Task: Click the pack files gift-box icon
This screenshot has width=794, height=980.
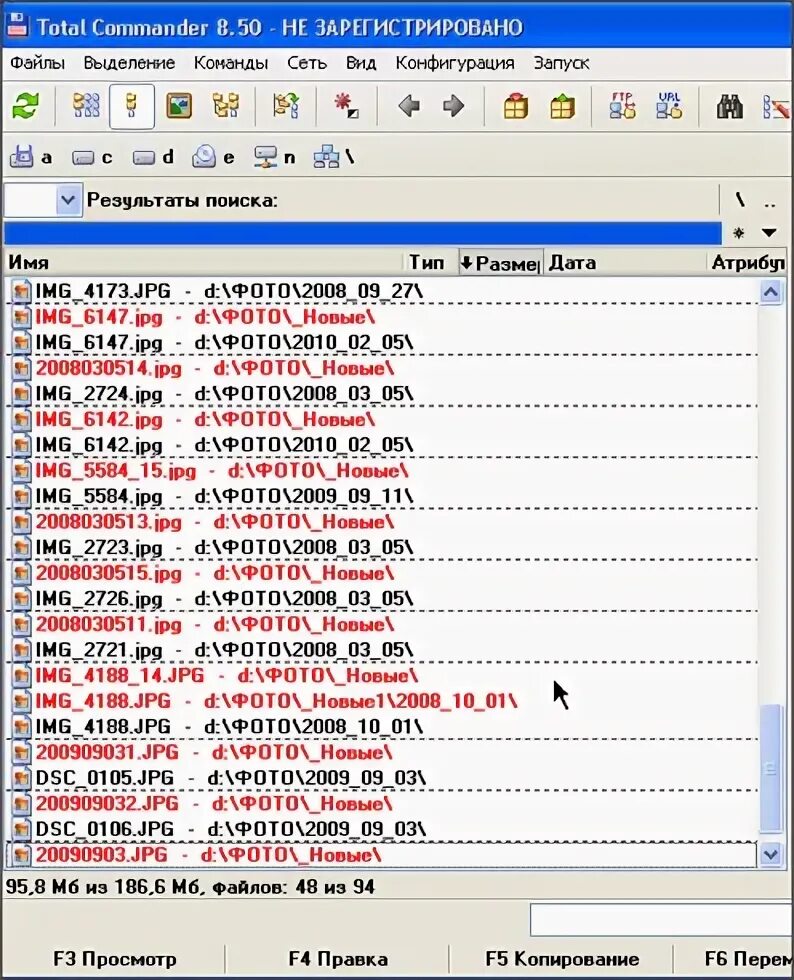Action: click(x=516, y=106)
